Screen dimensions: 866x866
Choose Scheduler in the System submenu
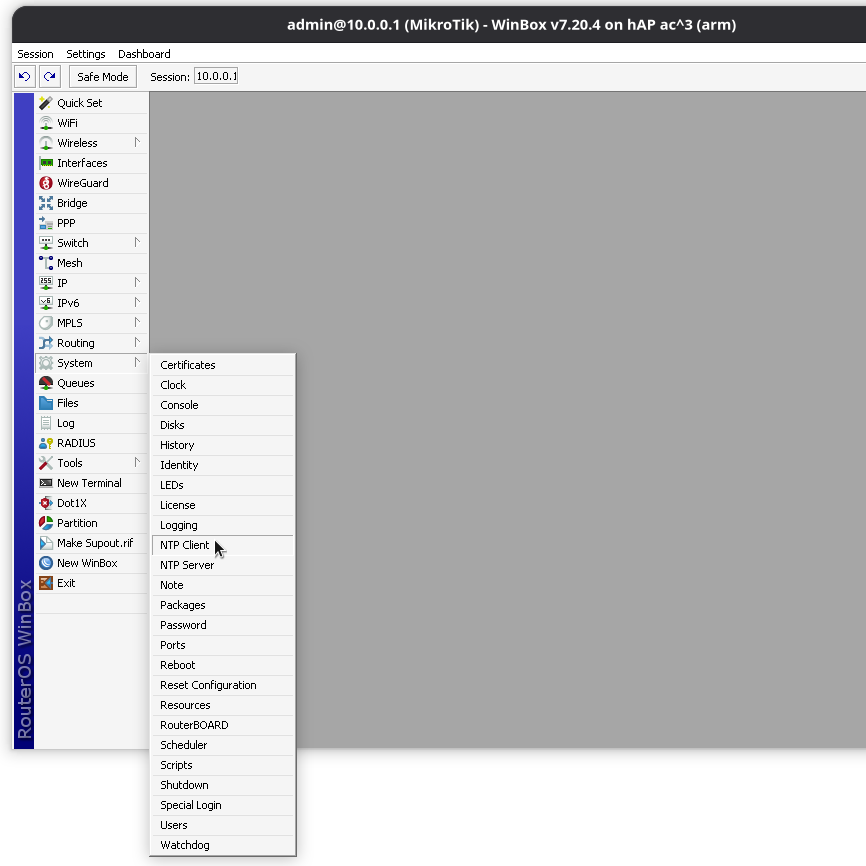(x=184, y=745)
